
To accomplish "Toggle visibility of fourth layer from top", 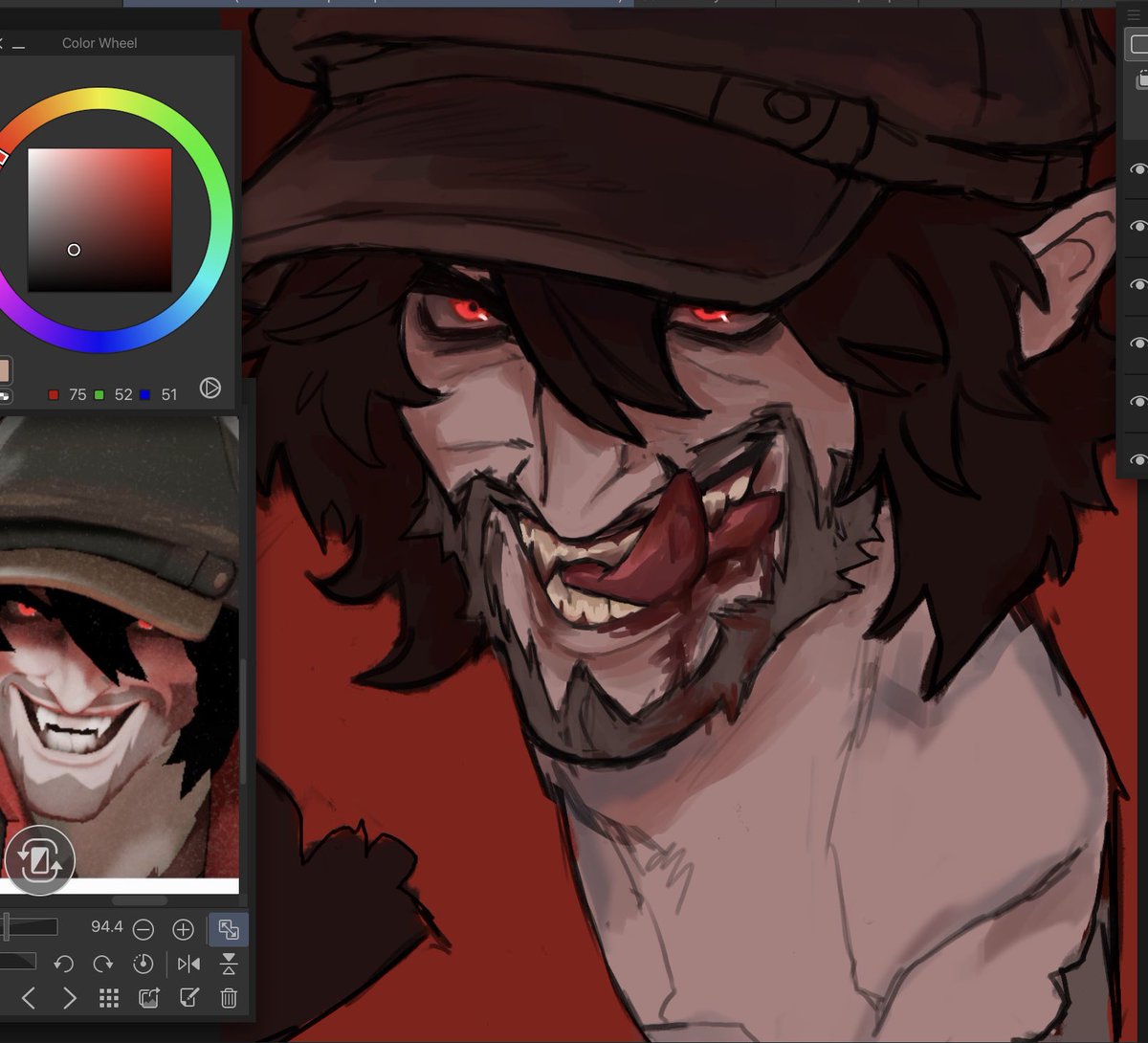I will pyautogui.click(x=1137, y=343).
